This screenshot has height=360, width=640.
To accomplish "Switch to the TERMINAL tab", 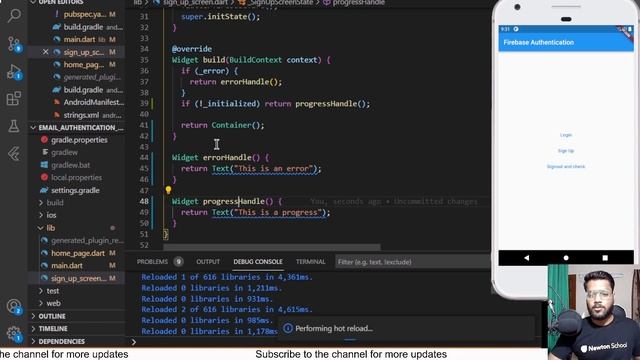I will tap(310, 262).
